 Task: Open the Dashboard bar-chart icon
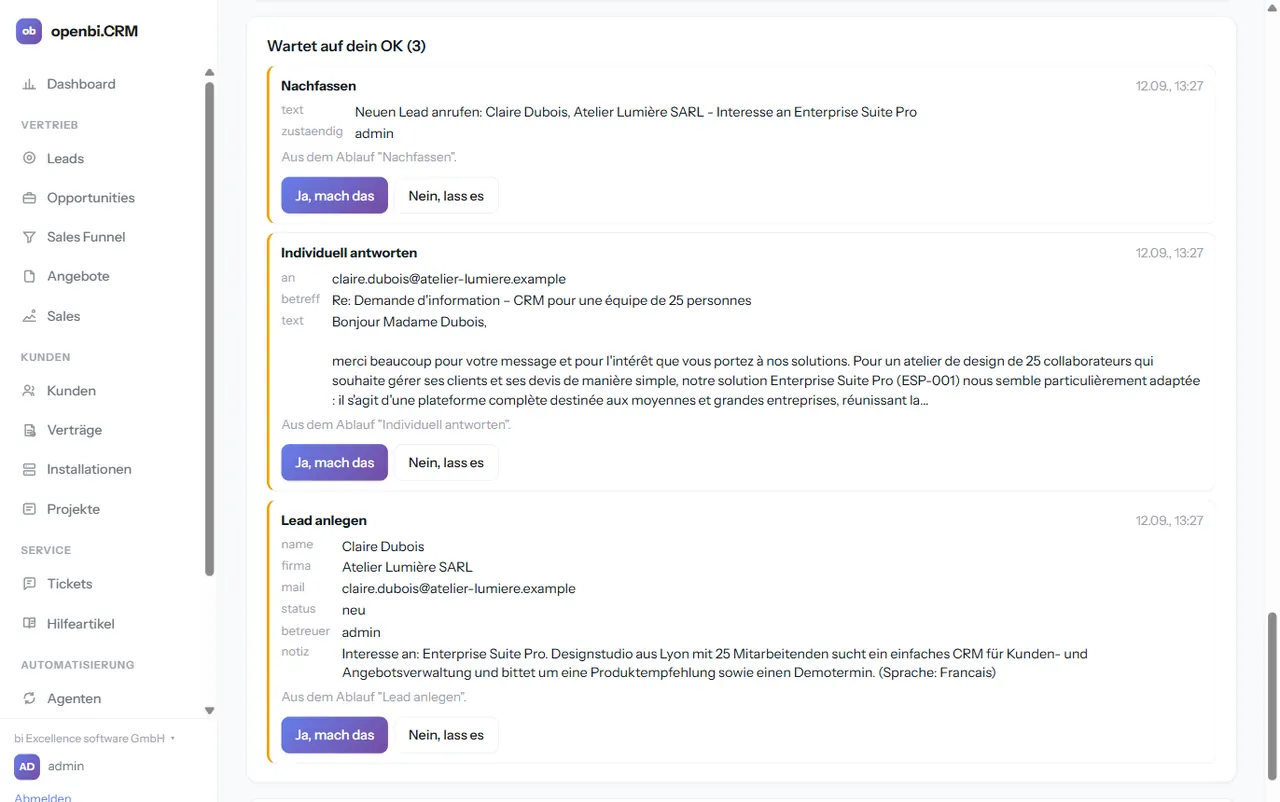[29, 84]
